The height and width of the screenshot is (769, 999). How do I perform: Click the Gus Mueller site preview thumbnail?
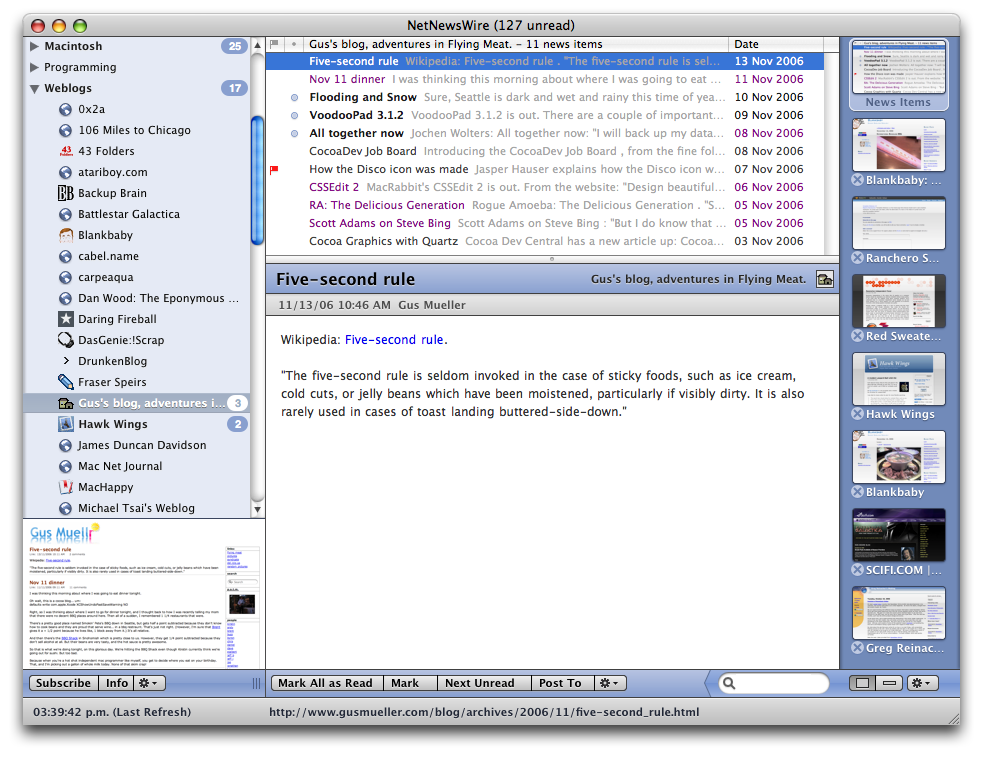point(144,595)
